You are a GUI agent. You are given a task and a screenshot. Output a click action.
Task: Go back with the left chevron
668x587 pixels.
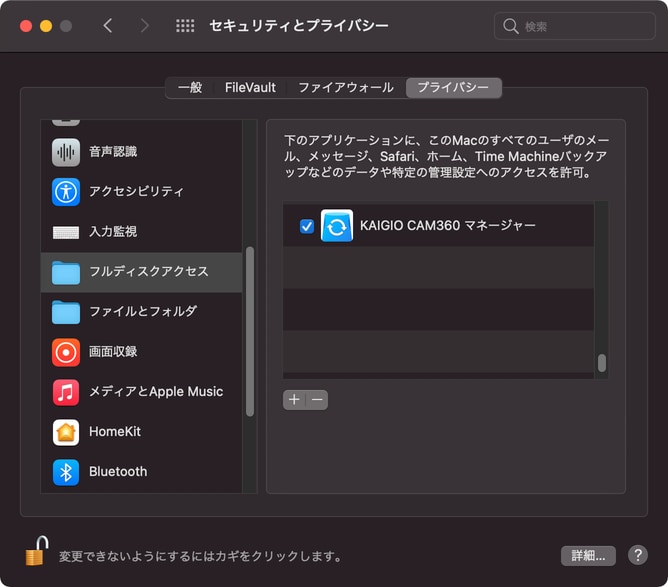pos(108,26)
